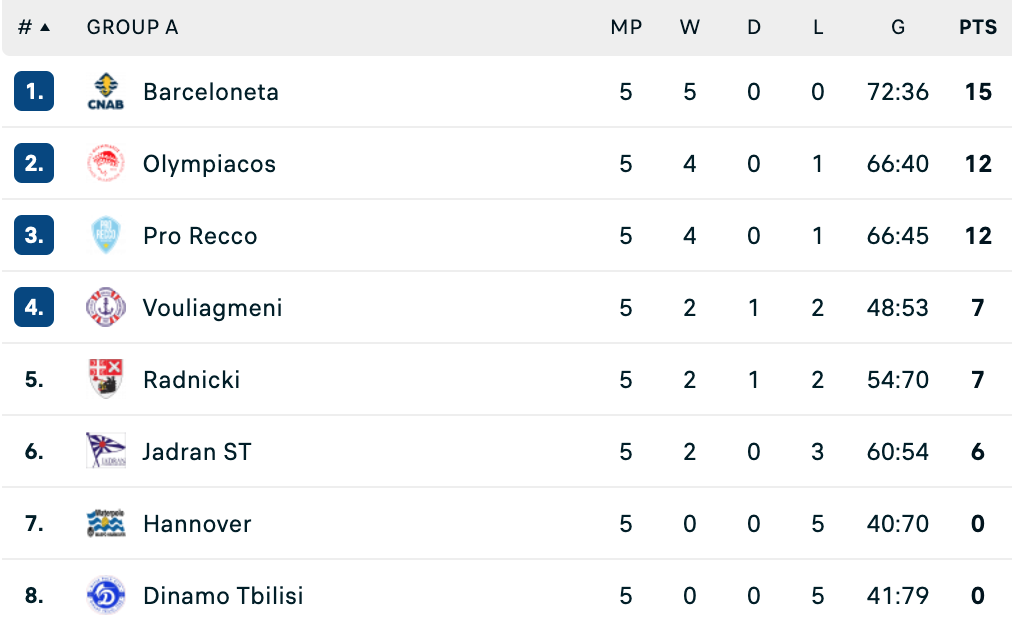Image resolution: width=1012 pixels, height=630 pixels.
Task: Sort by the G goals column
Action: 898,27
